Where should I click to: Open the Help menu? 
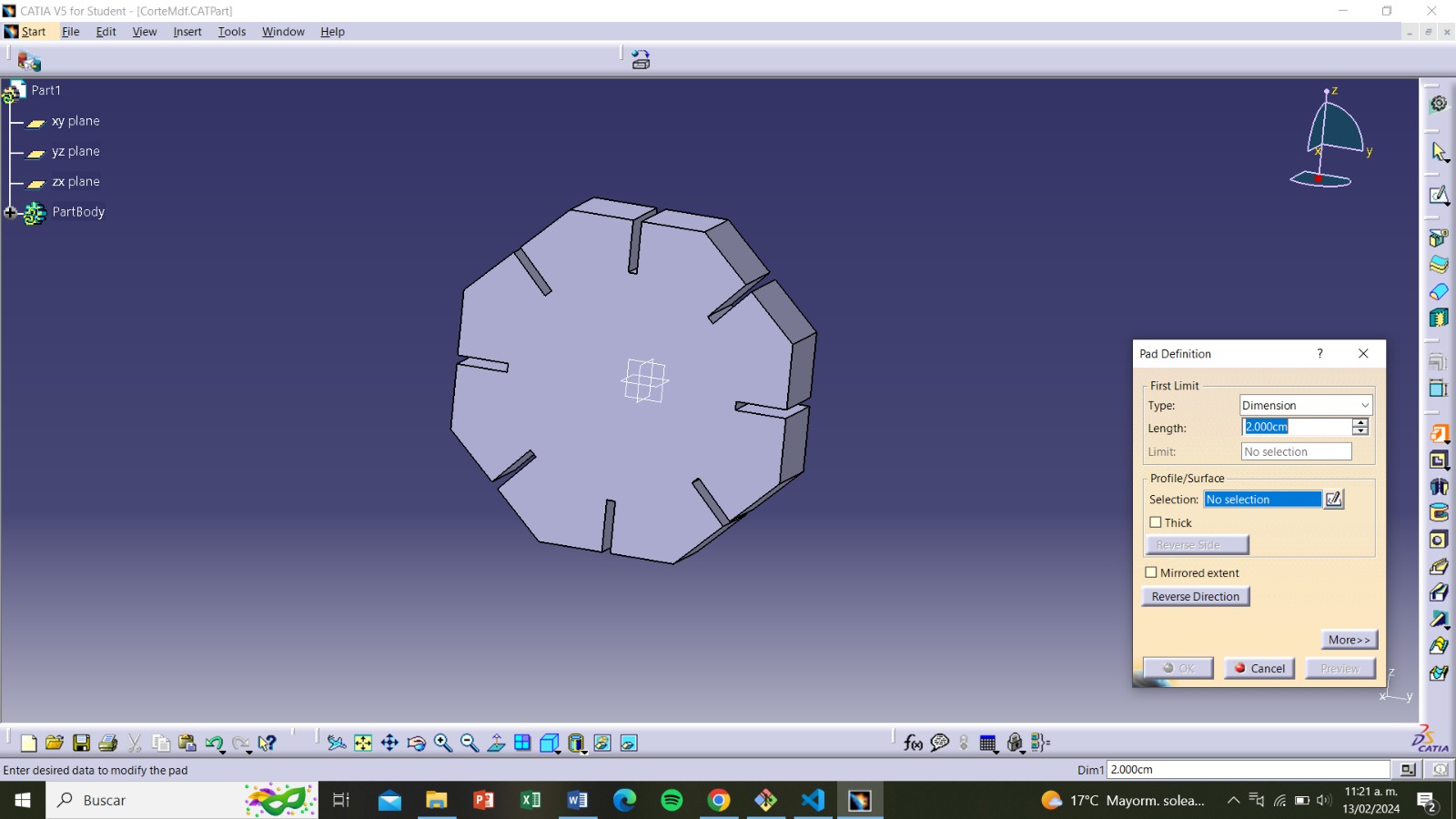pyautogui.click(x=332, y=32)
